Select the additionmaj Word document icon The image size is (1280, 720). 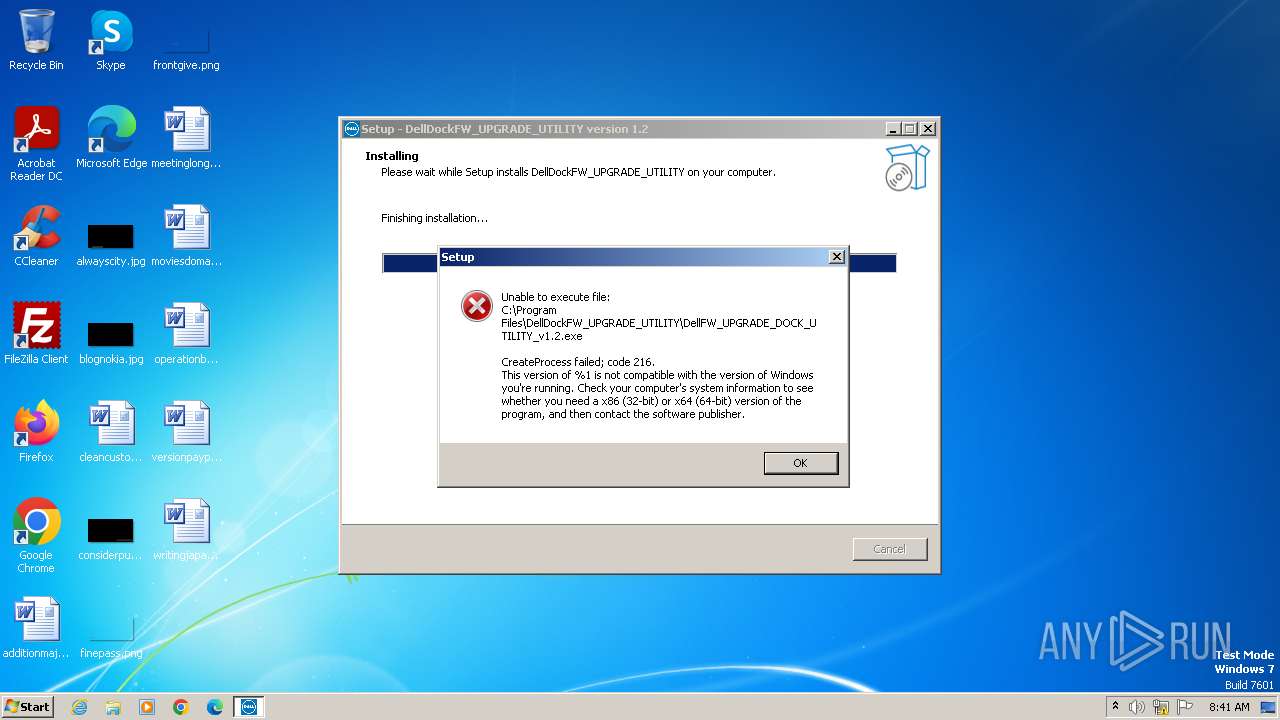[36, 628]
